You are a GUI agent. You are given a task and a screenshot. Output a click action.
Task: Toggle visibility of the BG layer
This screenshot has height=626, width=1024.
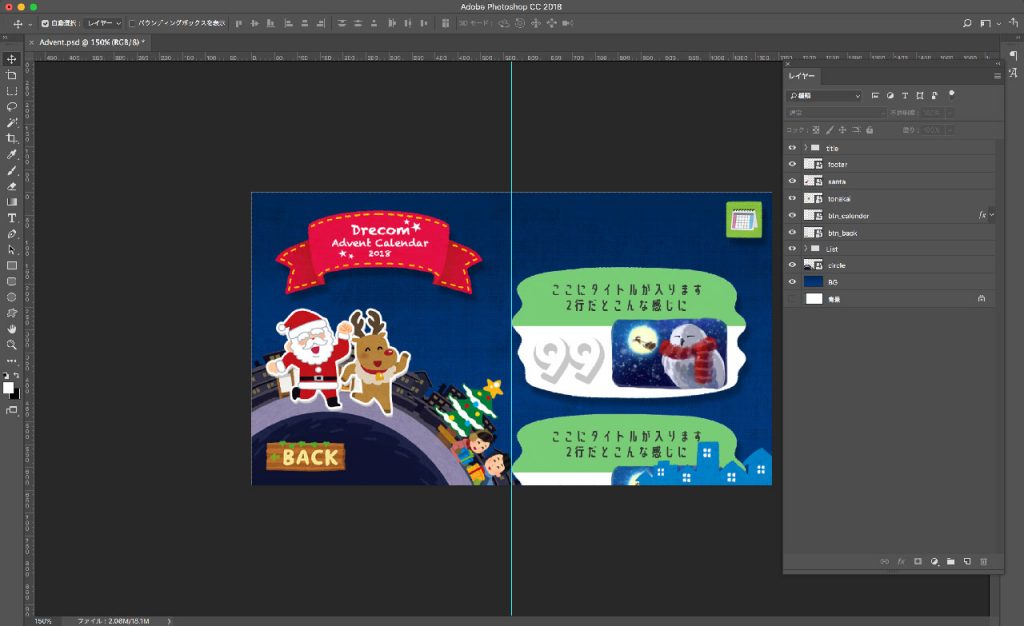(792, 282)
